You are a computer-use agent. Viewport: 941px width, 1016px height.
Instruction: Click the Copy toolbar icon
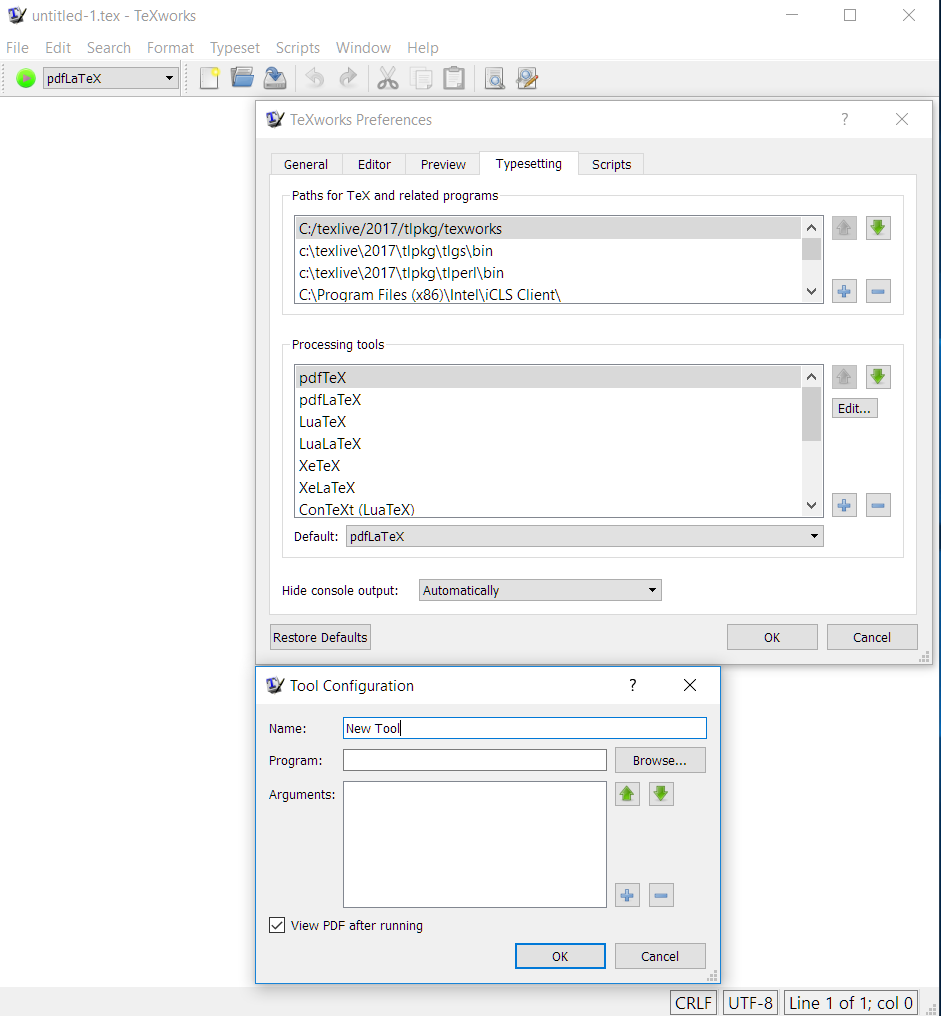pyautogui.click(x=421, y=78)
